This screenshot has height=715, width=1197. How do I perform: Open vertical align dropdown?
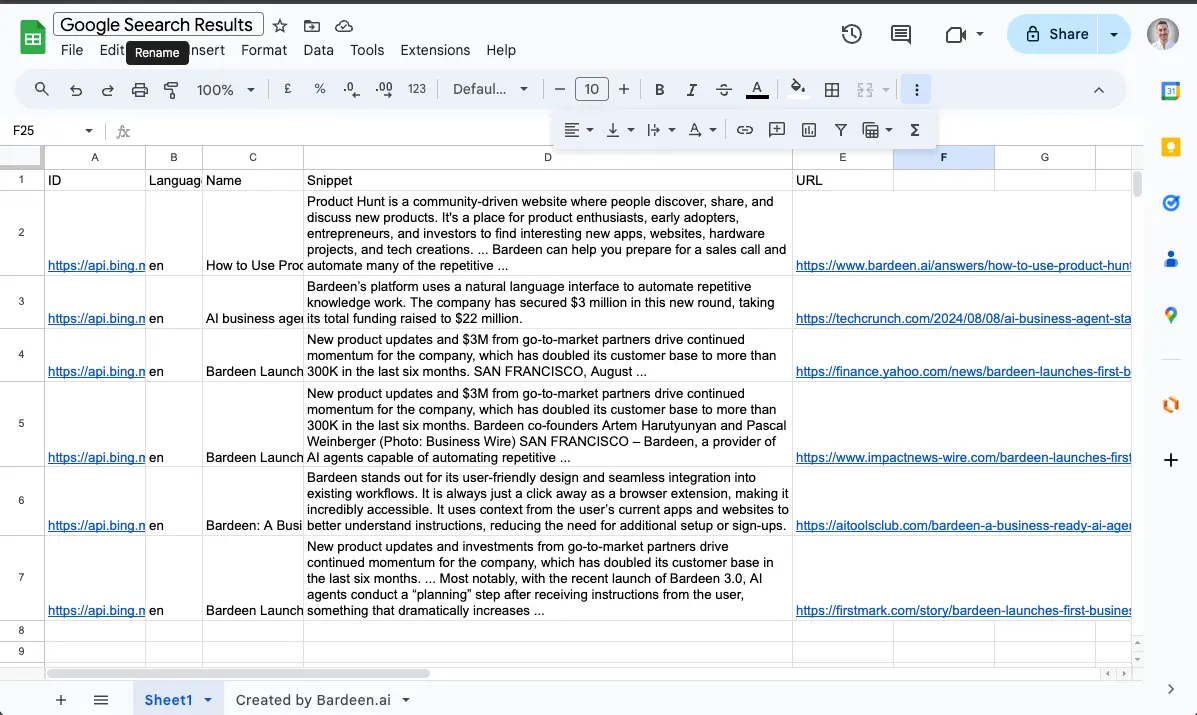tap(620, 130)
